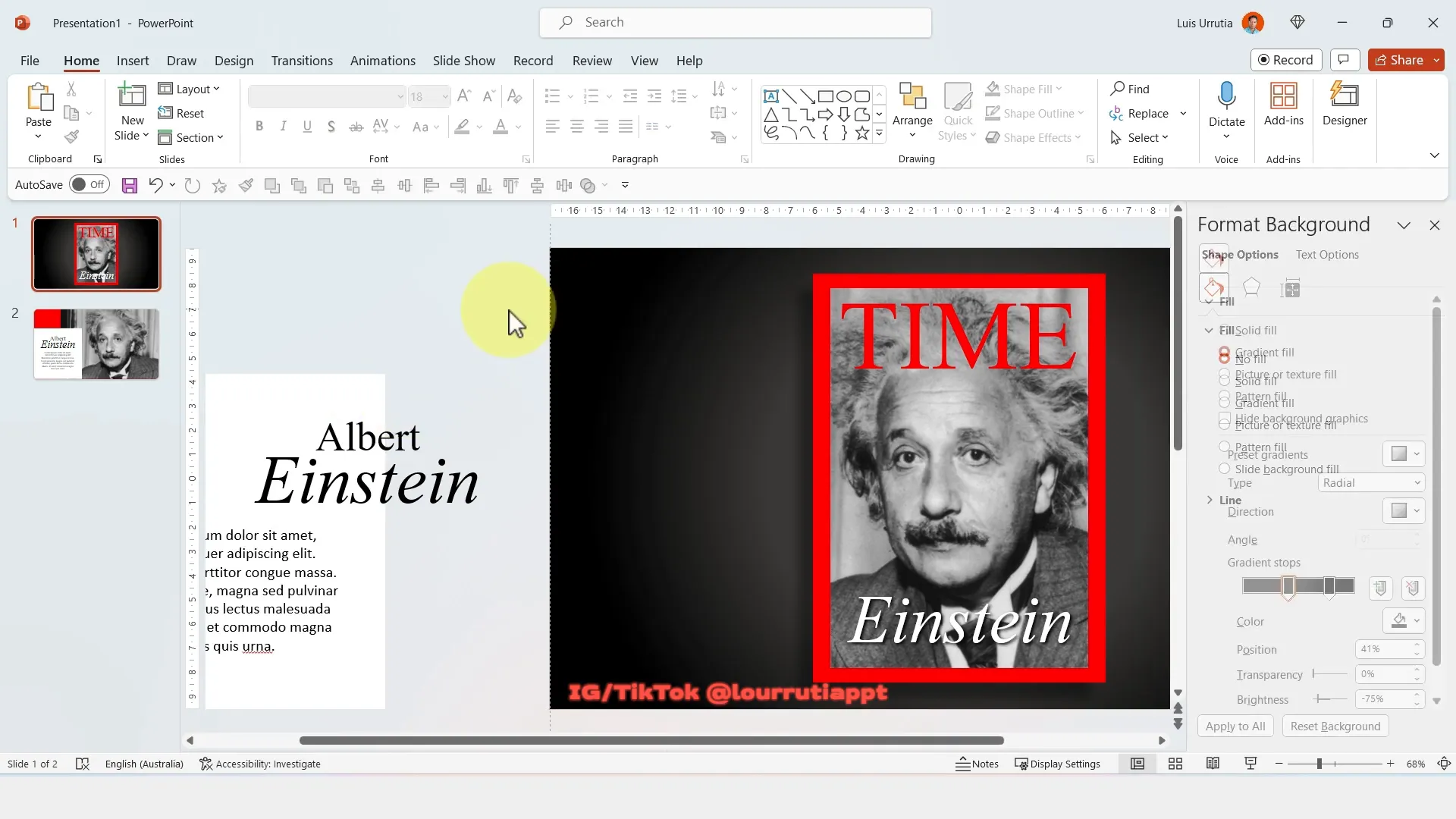1456x819 pixels.
Task: Click the Dictate microphone icon
Action: coord(1227,96)
